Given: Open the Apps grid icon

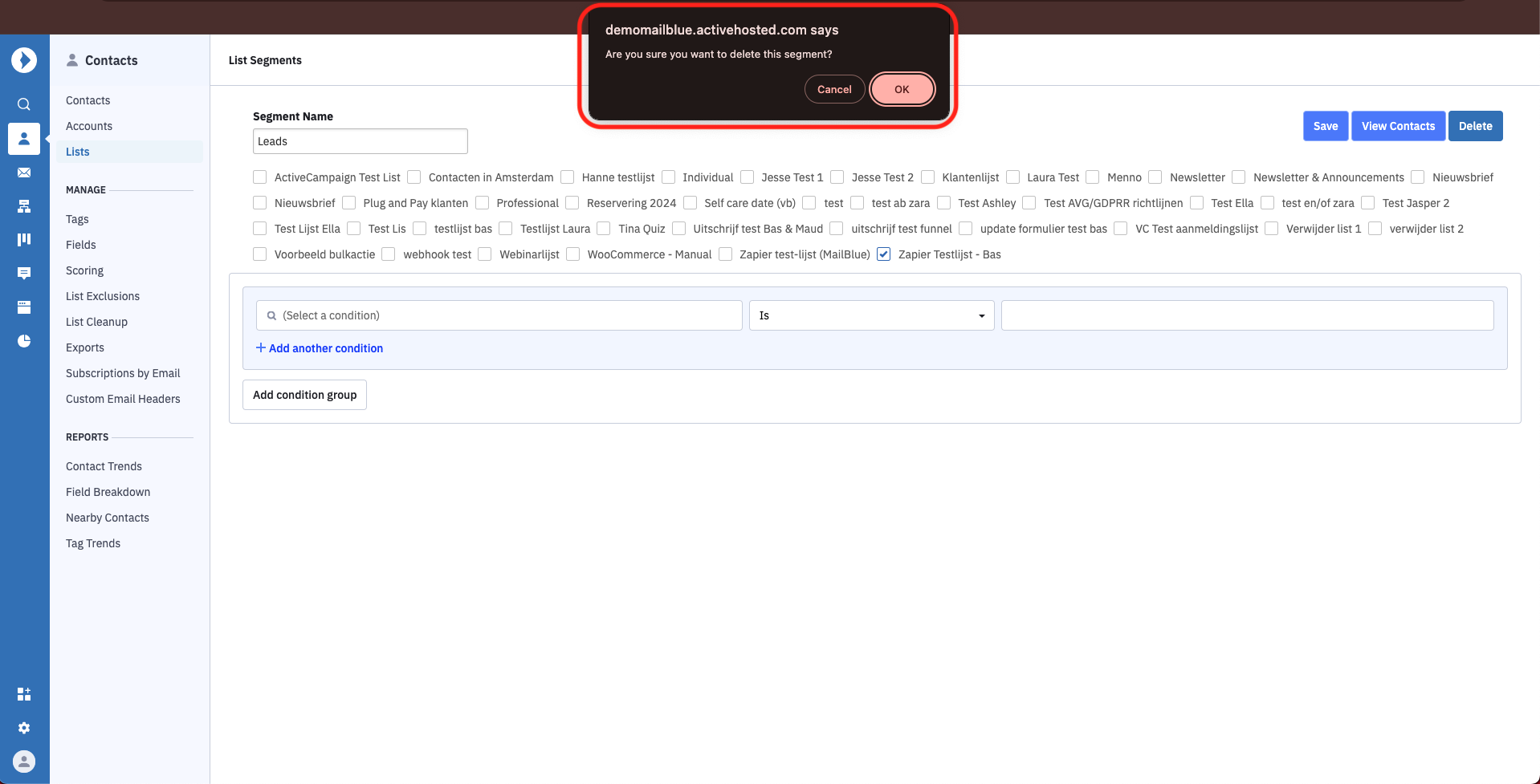Looking at the screenshot, I should 24,694.
